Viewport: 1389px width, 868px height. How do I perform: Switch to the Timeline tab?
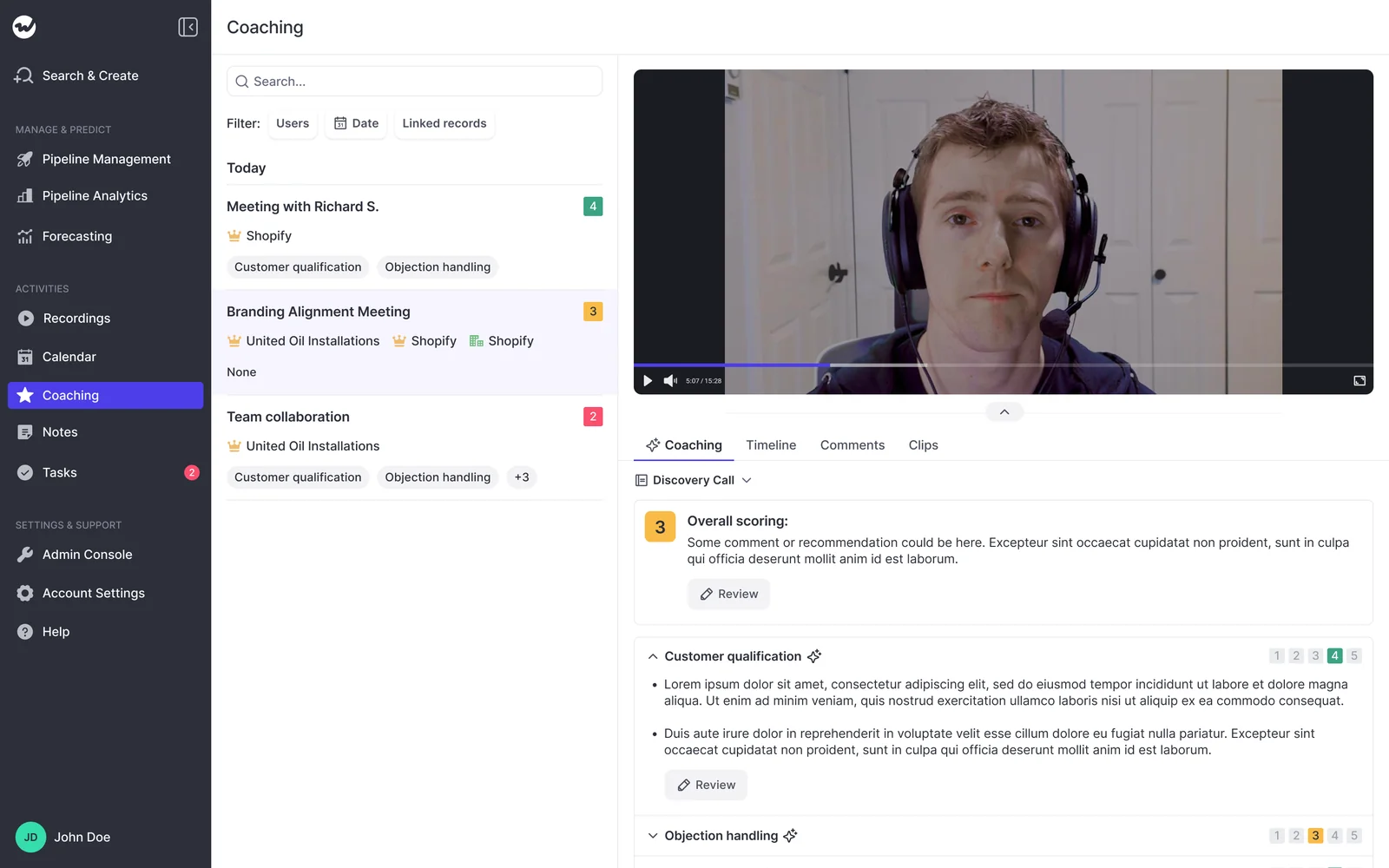pos(771,445)
